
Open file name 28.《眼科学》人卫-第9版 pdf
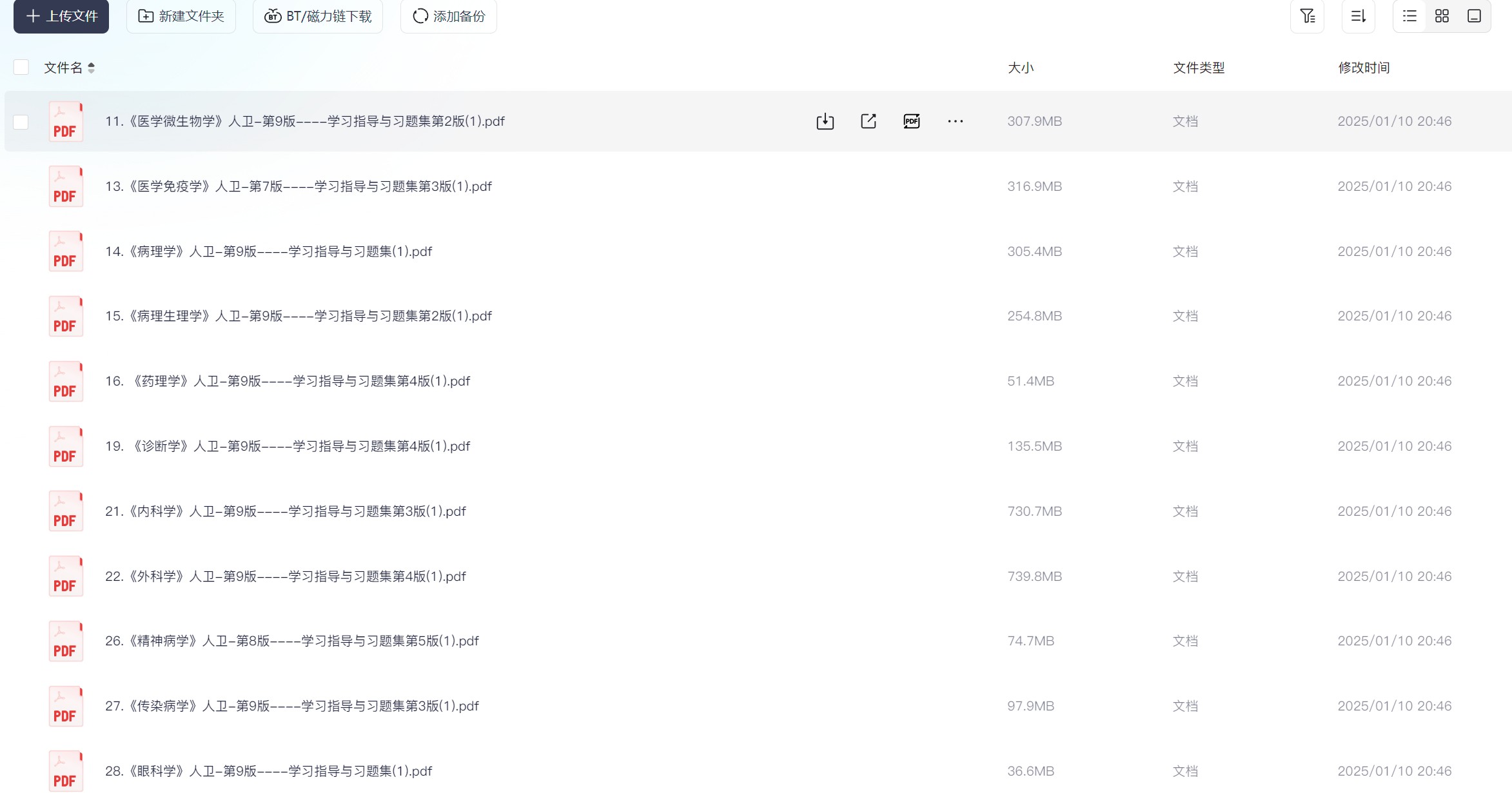coord(269,771)
